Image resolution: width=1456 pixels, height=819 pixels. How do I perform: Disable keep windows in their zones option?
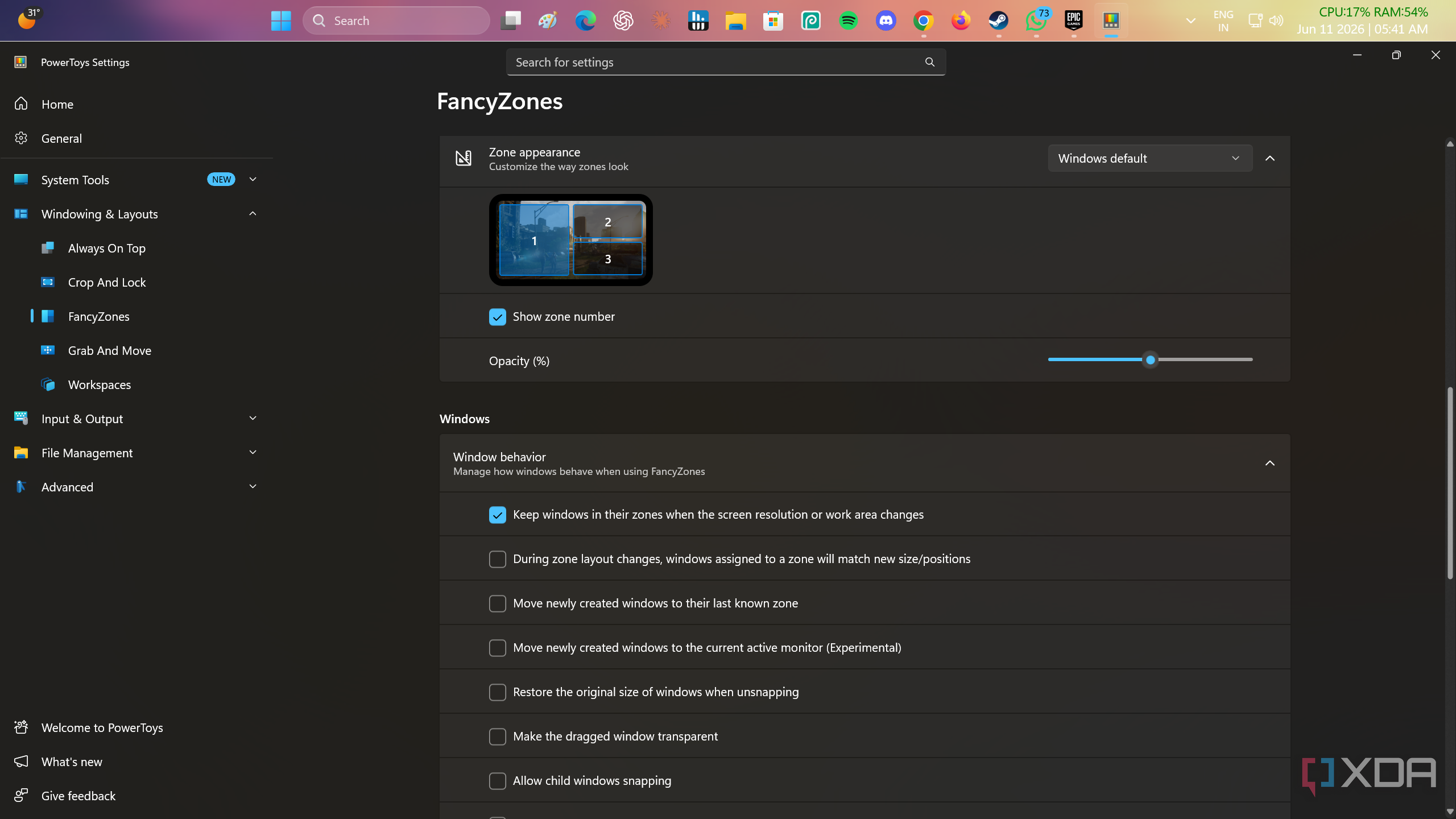coord(498,515)
